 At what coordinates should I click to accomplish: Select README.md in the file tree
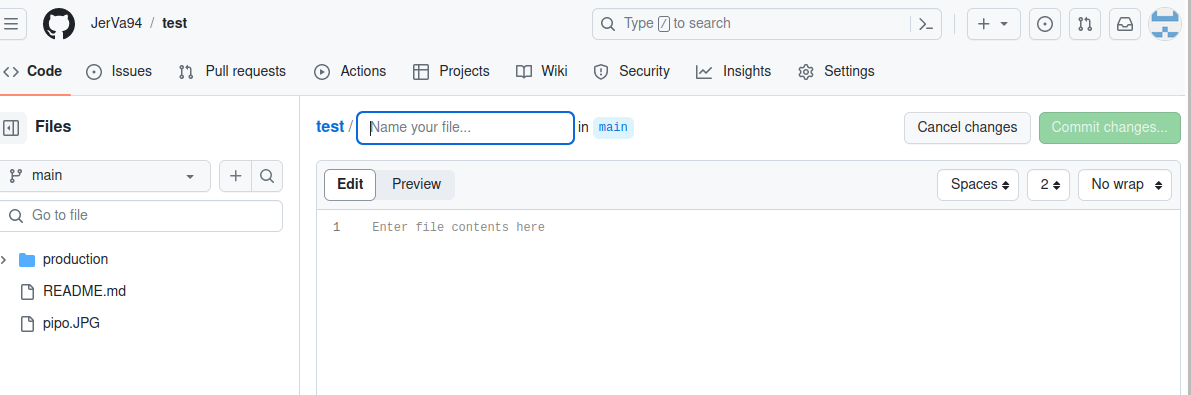[84, 292]
